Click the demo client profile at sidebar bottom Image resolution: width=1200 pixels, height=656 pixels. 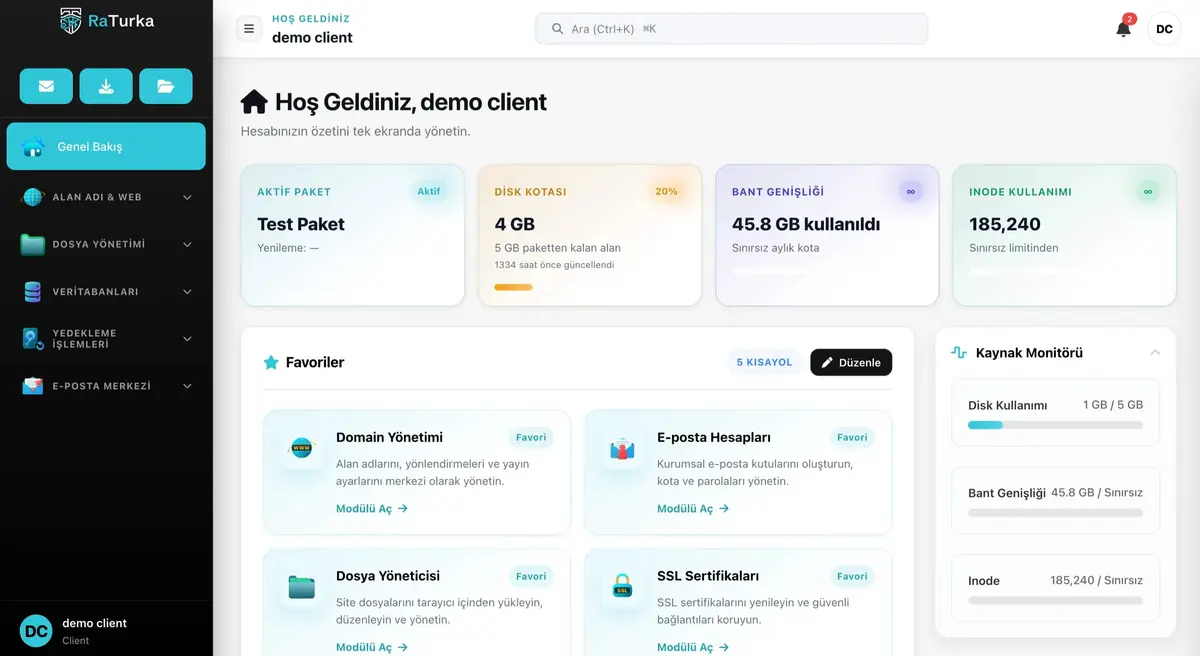pos(106,631)
